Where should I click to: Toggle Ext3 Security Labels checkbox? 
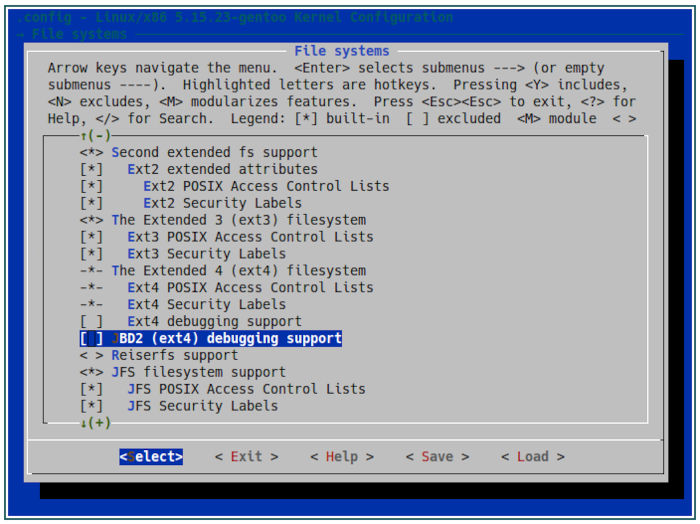click(x=92, y=254)
